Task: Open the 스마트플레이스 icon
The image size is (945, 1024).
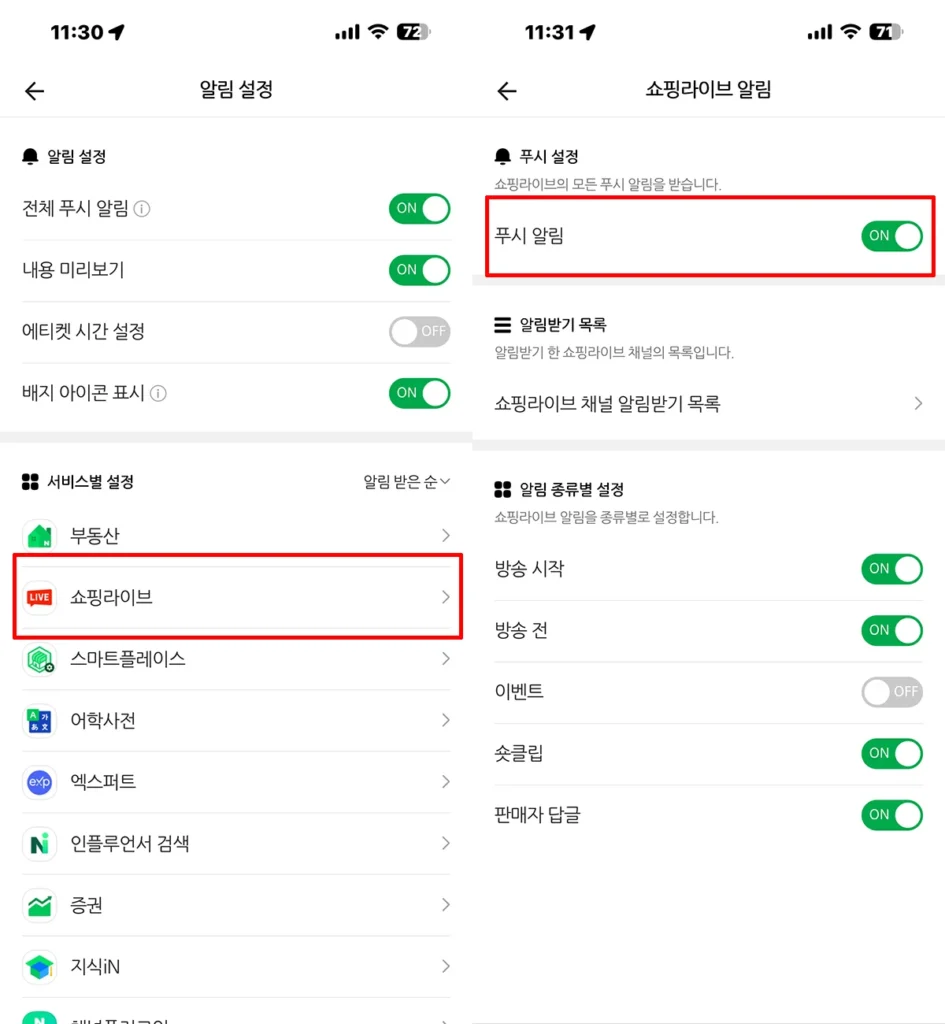Action: [x=41, y=659]
